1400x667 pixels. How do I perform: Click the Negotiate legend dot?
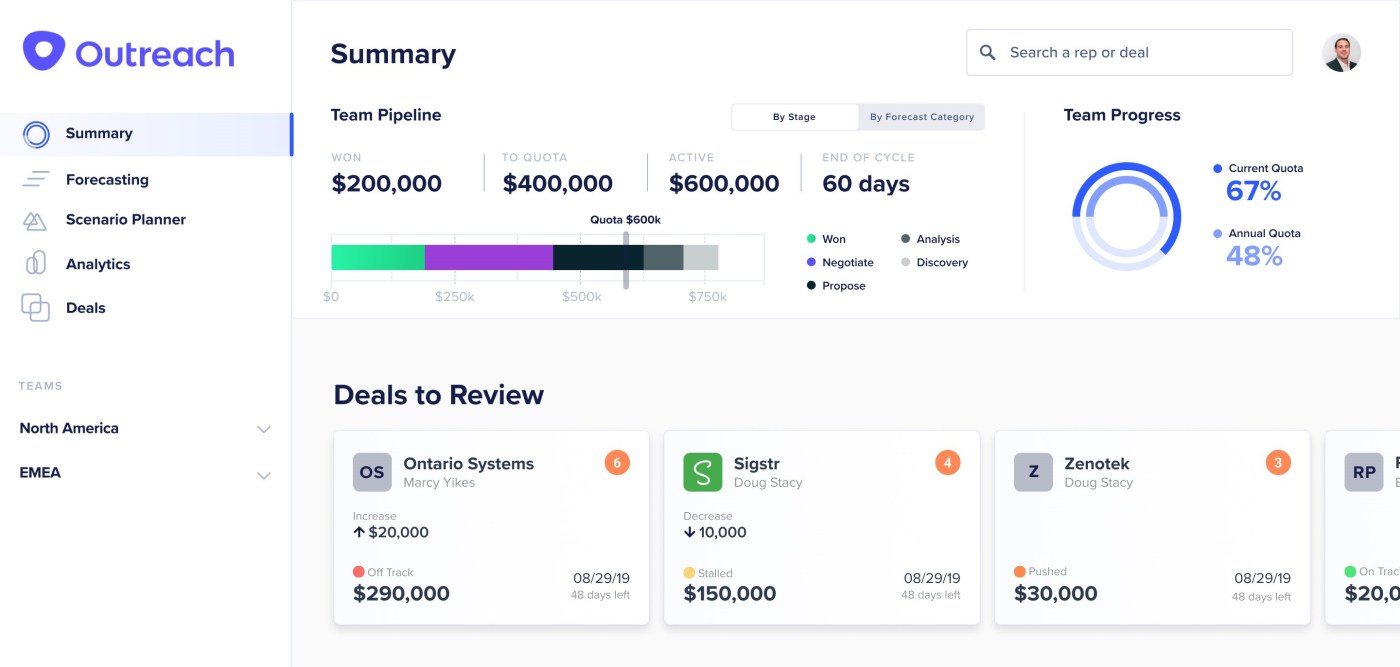tap(811, 262)
